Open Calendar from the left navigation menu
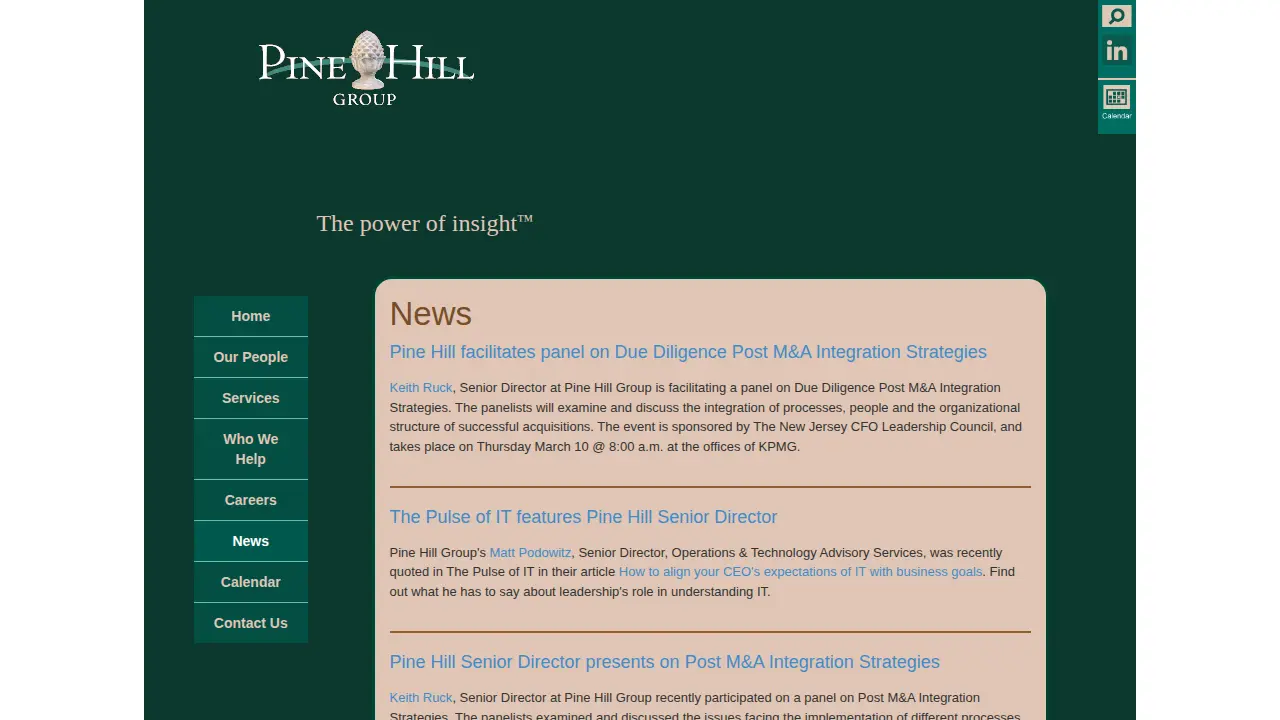This screenshot has width=1280, height=720. coord(251,582)
